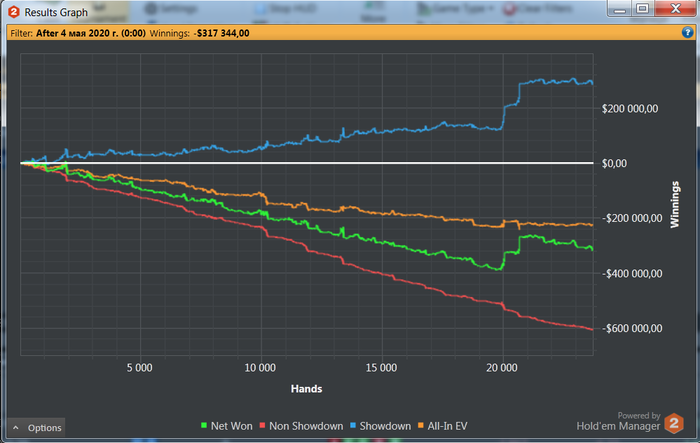Toggle the Net Won legend entry
The height and width of the screenshot is (443, 700).
tap(227, 426)
